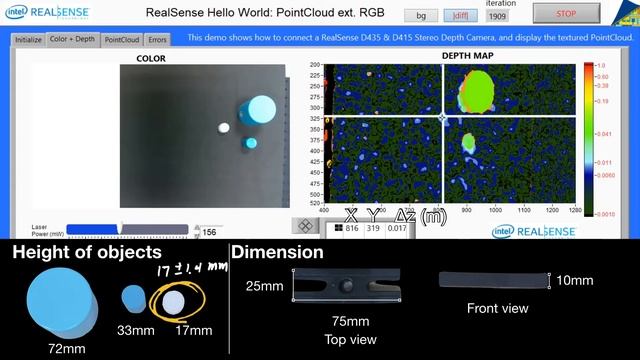Click cursor X value 816

(351, 228)
